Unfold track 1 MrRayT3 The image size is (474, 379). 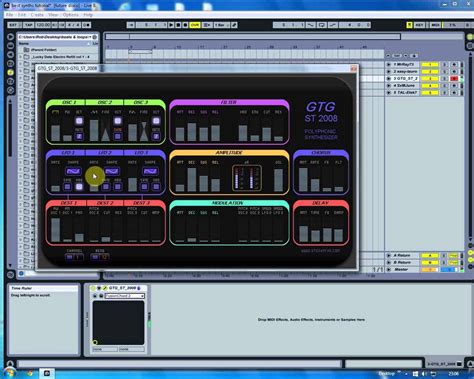(x=388, y=64)
